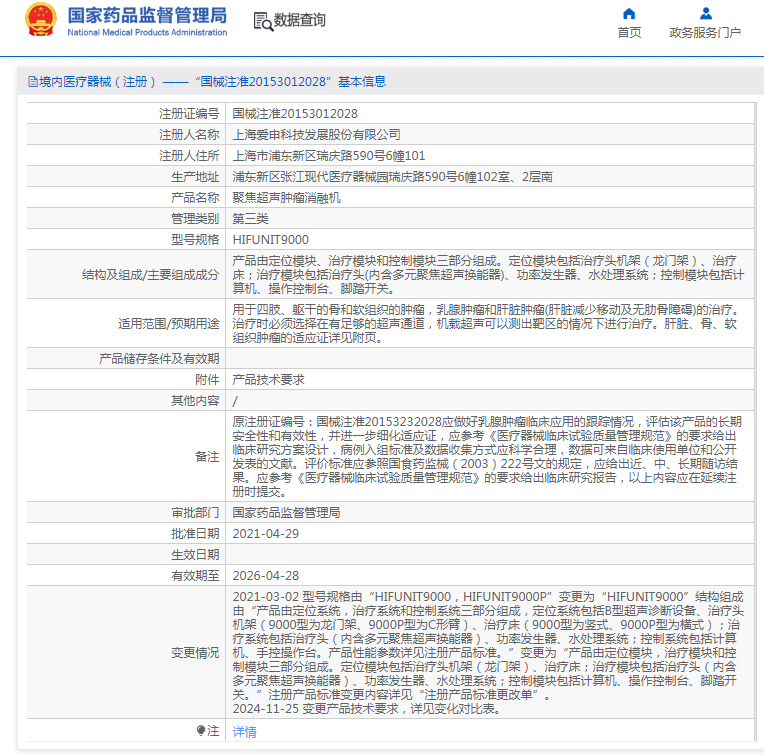Select registration number 国械注准20153012028 cell

coord(295,113)
